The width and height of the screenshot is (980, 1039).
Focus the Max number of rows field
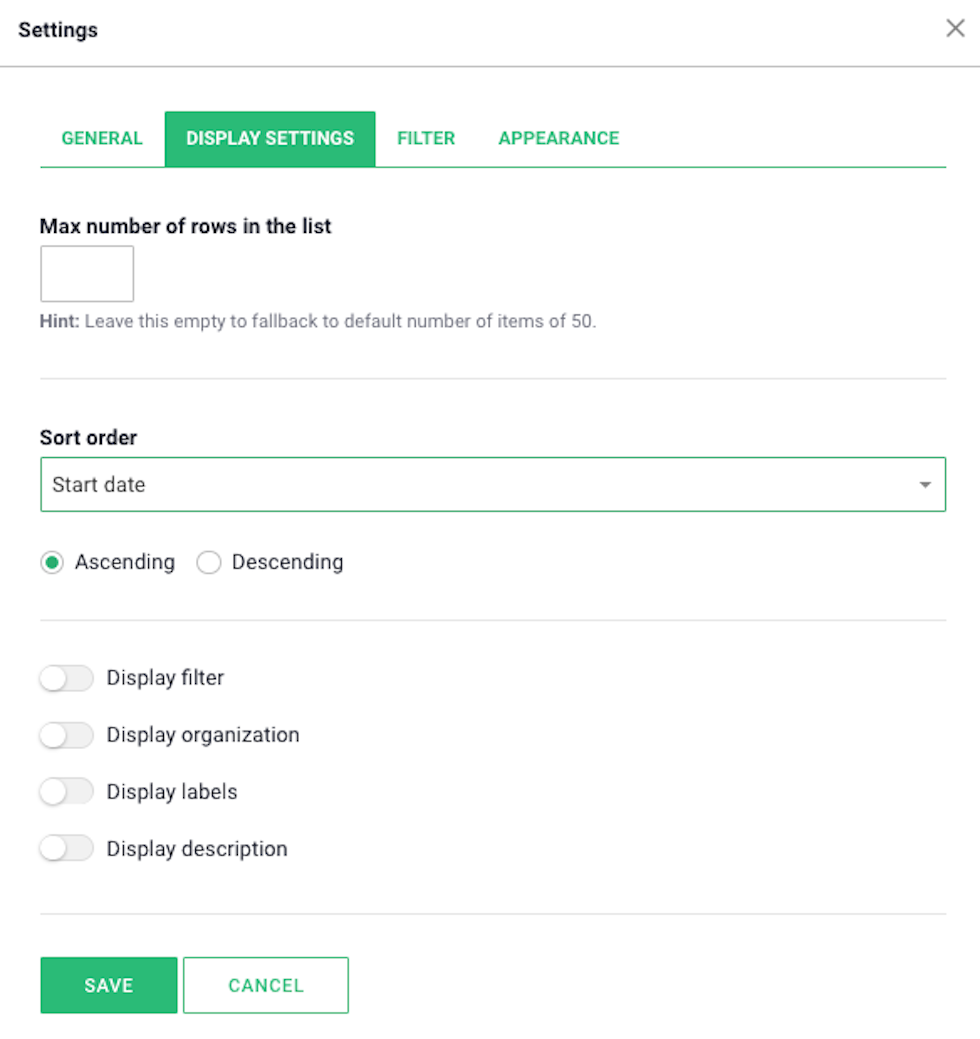click(x=87, y=274)
